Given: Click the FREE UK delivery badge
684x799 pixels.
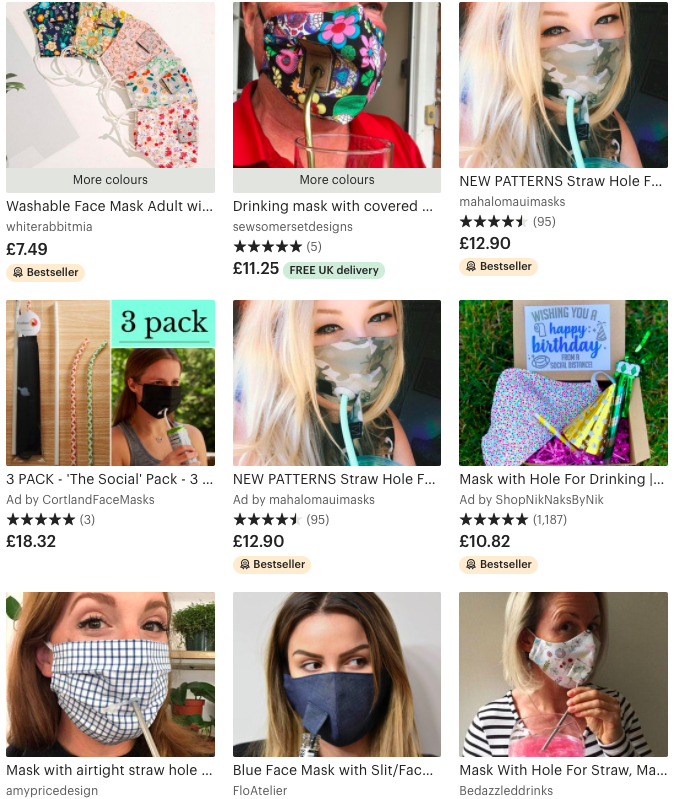Looking at the screenshot, I should (334, 270).
